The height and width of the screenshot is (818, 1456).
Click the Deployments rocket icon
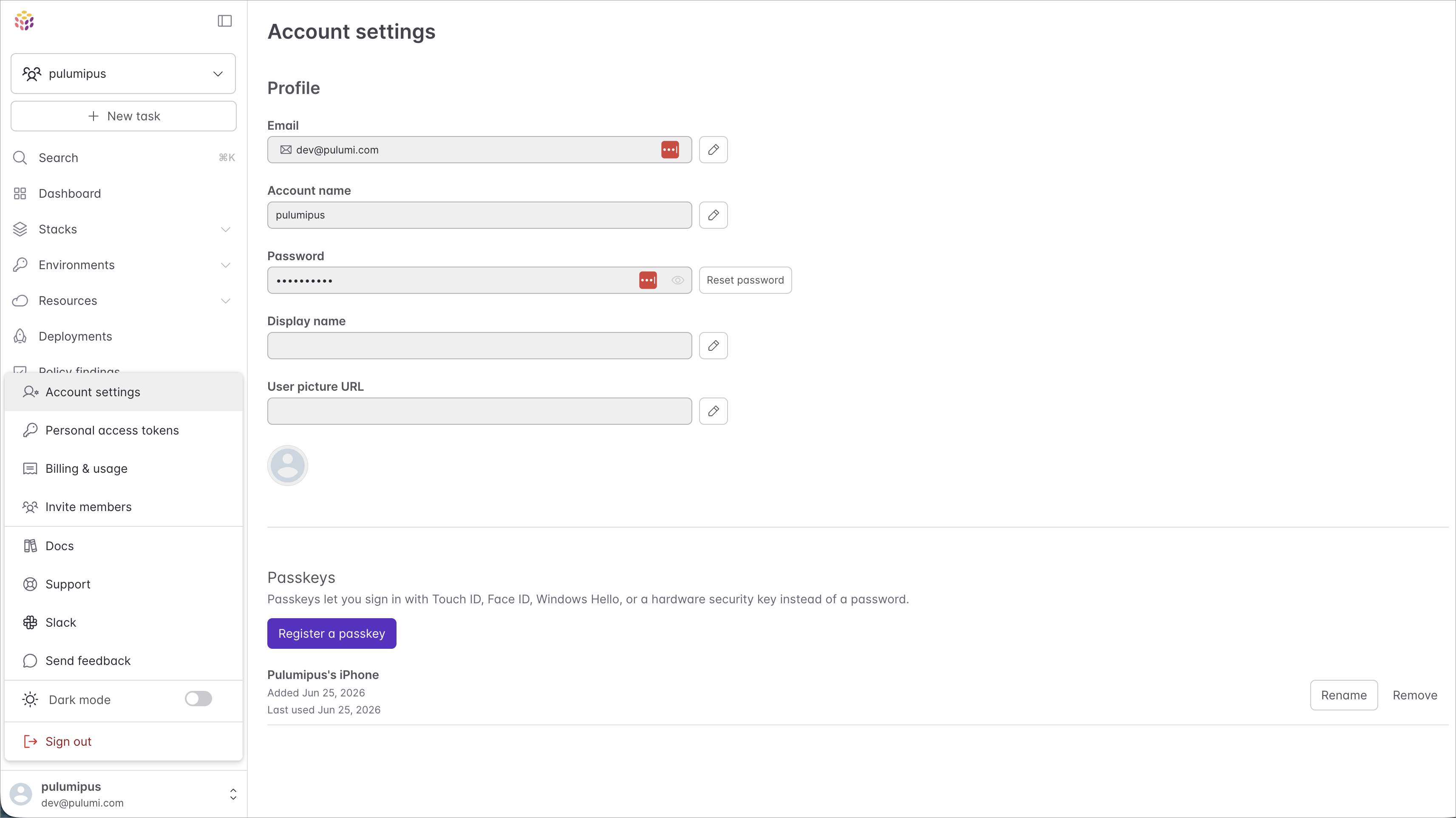click(20, 336)
